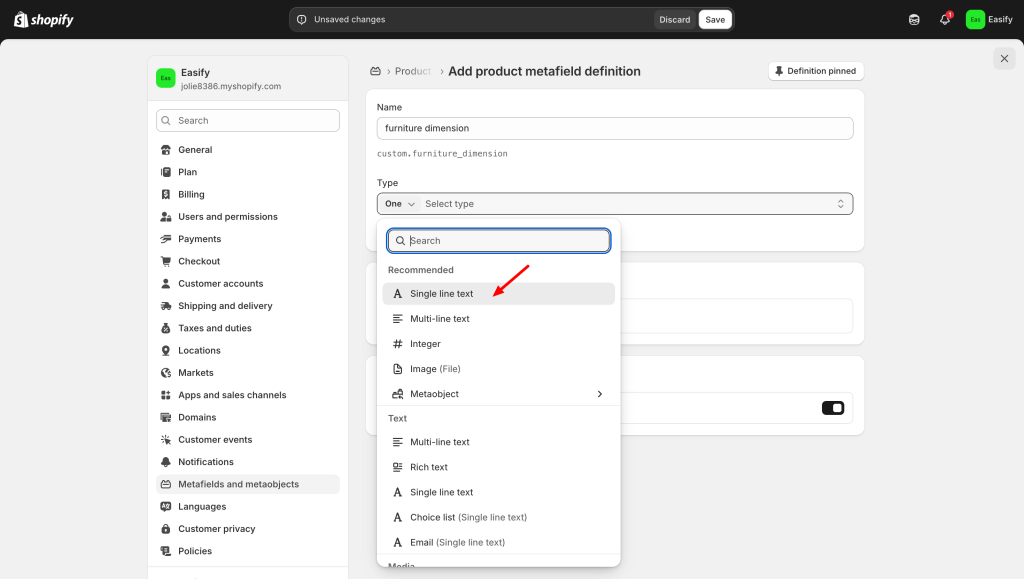1024x579 pixels.
Task: Close the settings panel with X
Action: pyautogui.click(x=1004, y=59)
